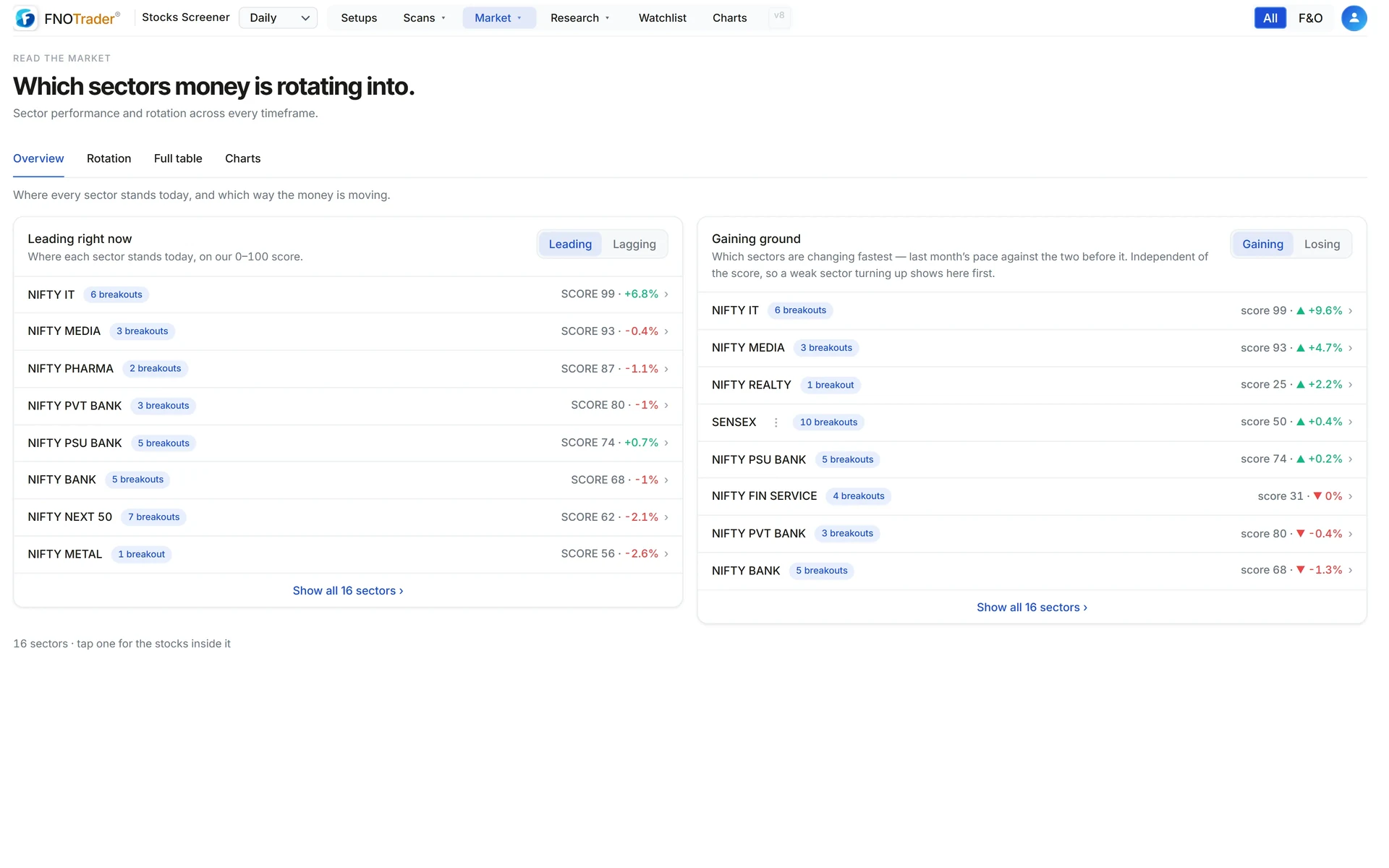
Task: Click the FNOTrader logo icon
Action: coord(25,18)
